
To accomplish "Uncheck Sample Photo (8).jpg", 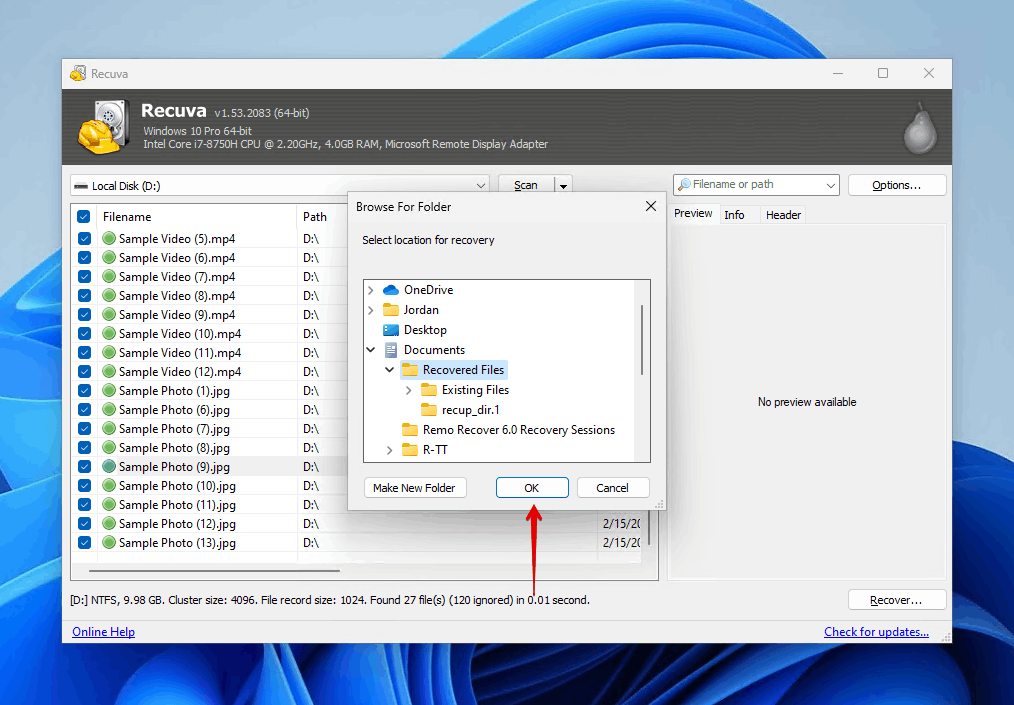I will click(x=84, y=448).
